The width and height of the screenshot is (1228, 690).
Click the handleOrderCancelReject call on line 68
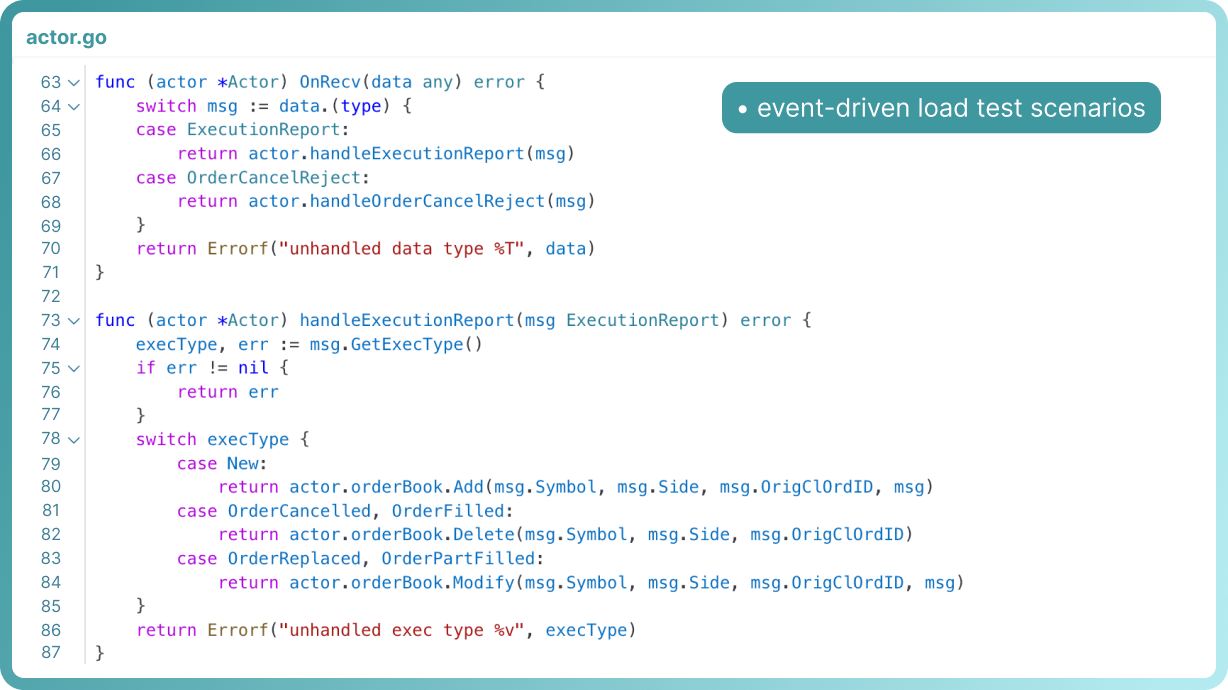coord(427,201)
